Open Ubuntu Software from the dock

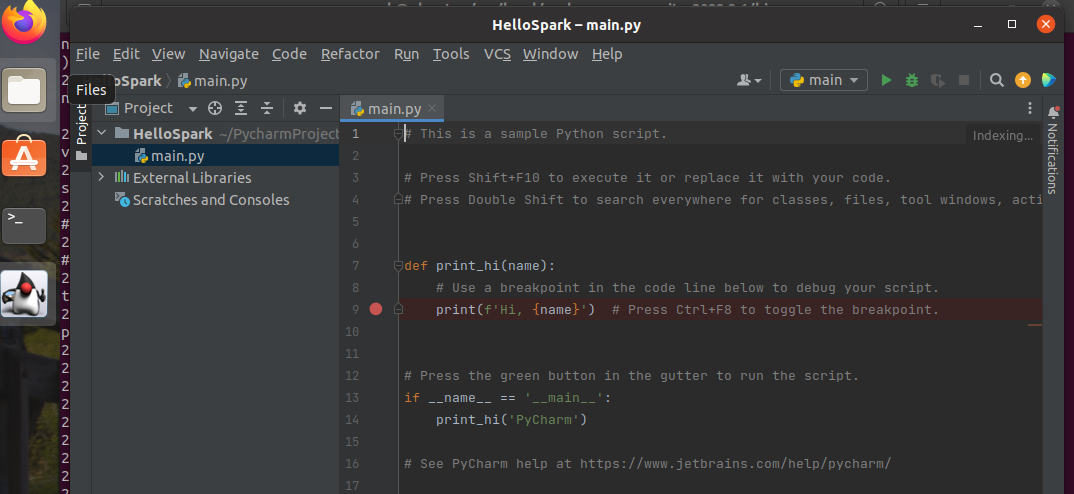[x=25, y=158]
